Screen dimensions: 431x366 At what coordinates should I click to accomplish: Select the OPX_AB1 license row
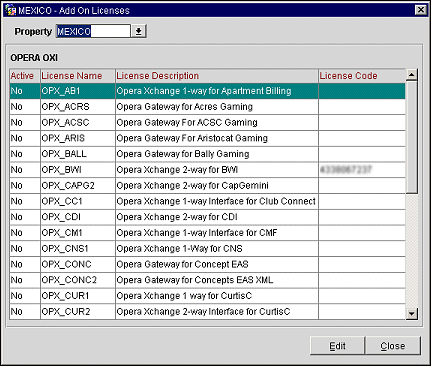(x=207, y=91)
